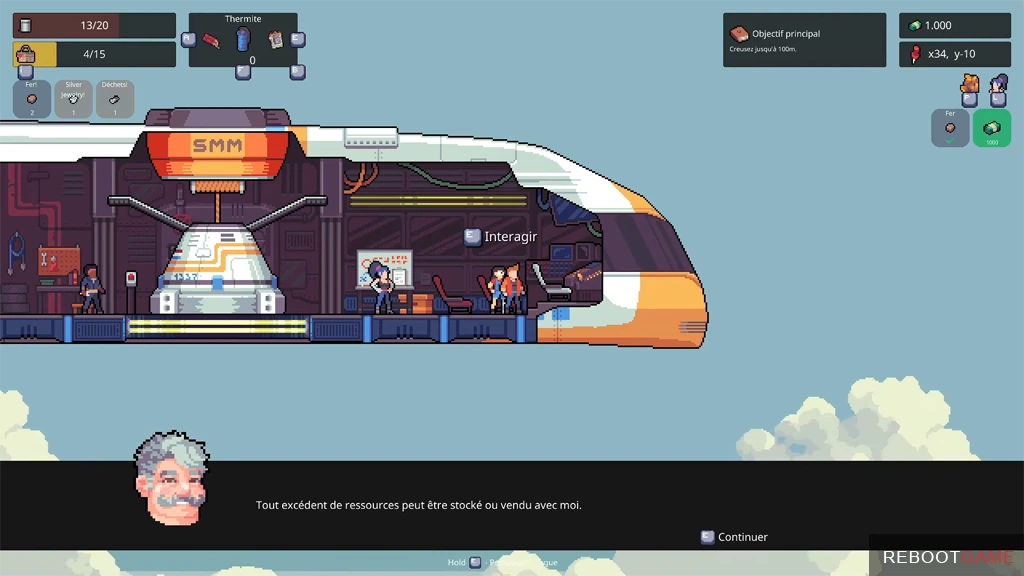The image size is (1024, 576).
Task: Select the blue thermite canister icon
Action: pos(242,40)
